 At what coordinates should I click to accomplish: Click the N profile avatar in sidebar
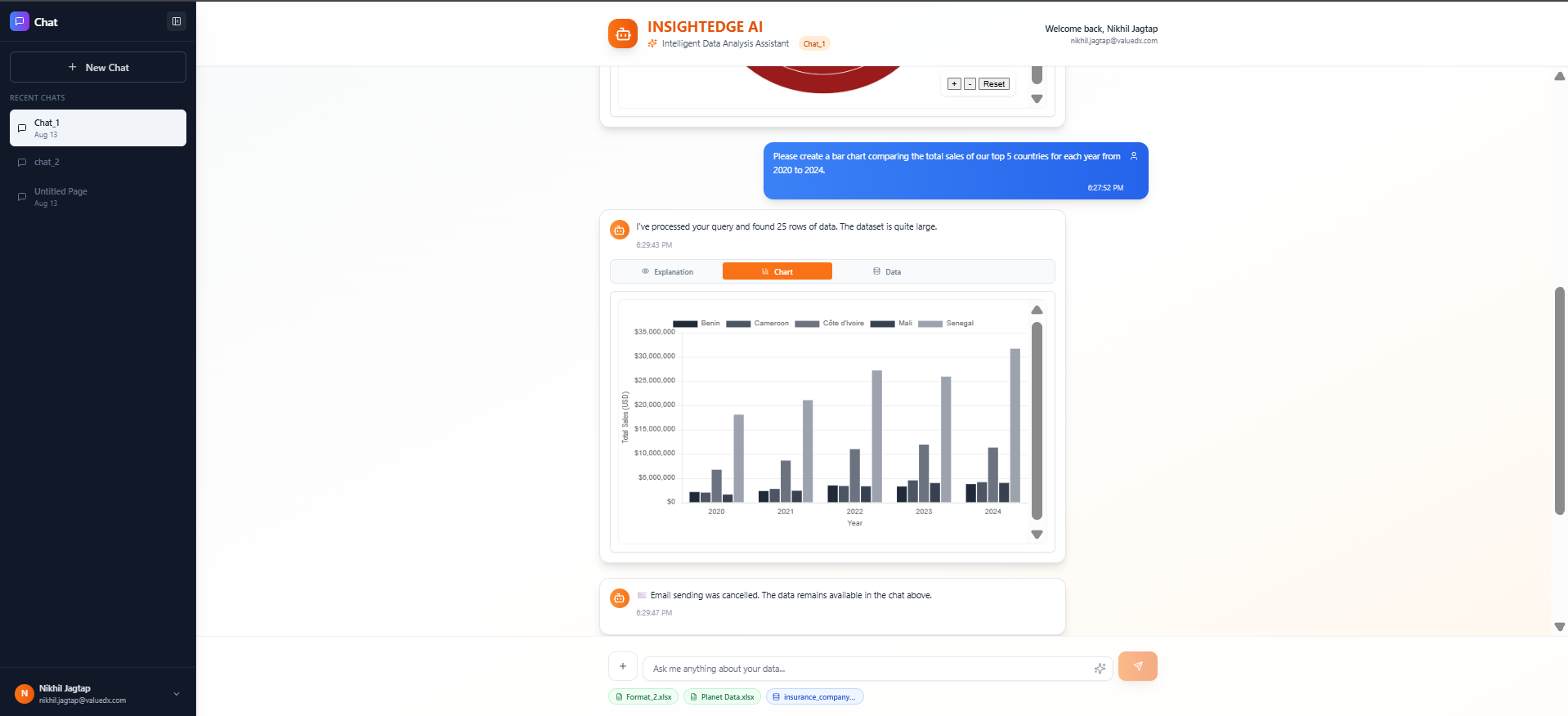(x=25, y=694)
